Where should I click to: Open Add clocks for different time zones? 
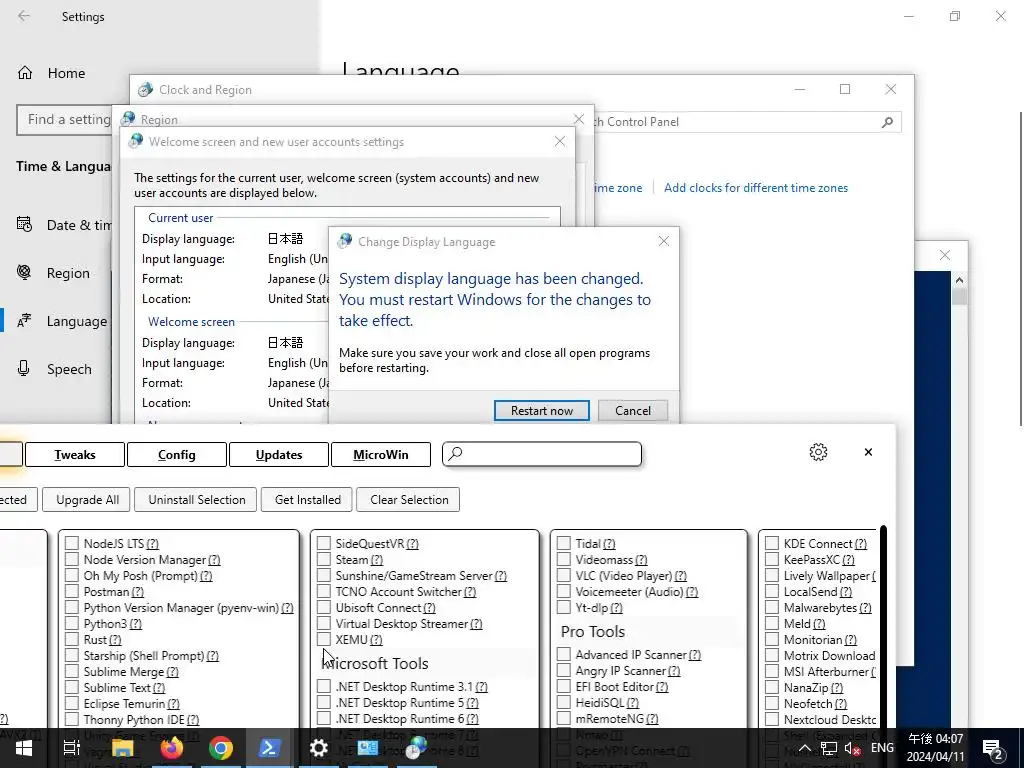click(756, 188)
